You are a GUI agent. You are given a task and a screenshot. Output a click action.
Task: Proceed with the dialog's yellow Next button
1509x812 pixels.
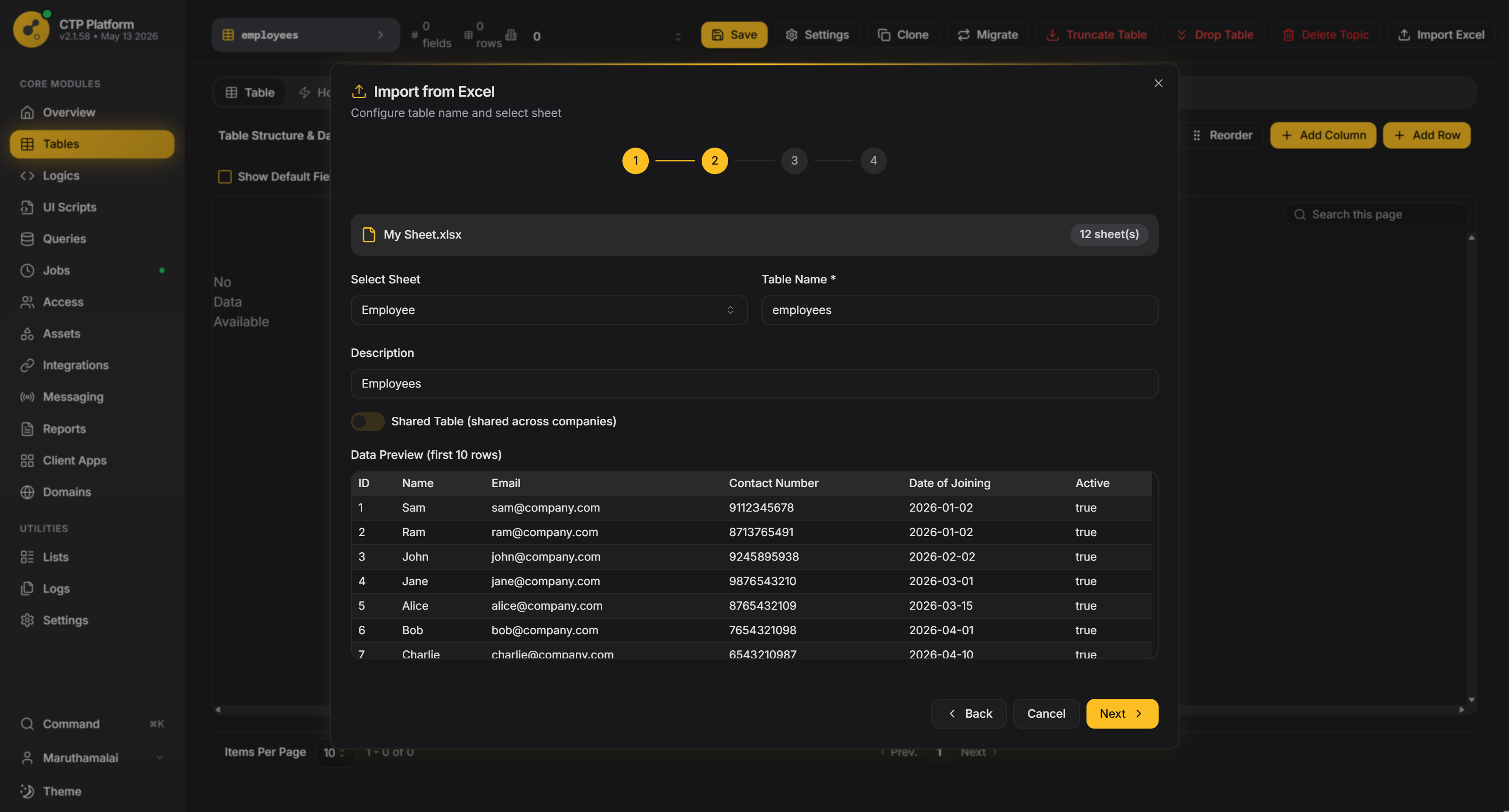click(x=1122, y=713)
